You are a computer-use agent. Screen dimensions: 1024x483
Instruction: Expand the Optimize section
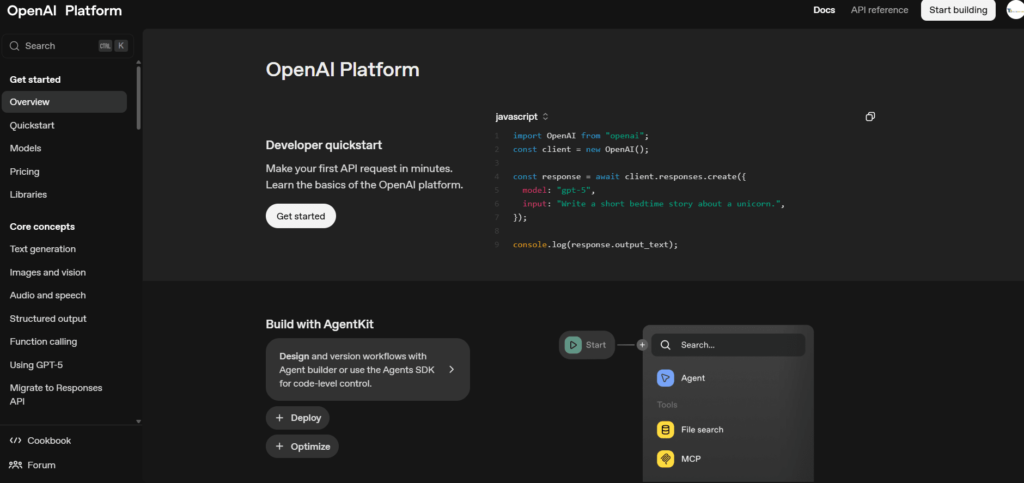click(x=302, y=446)
